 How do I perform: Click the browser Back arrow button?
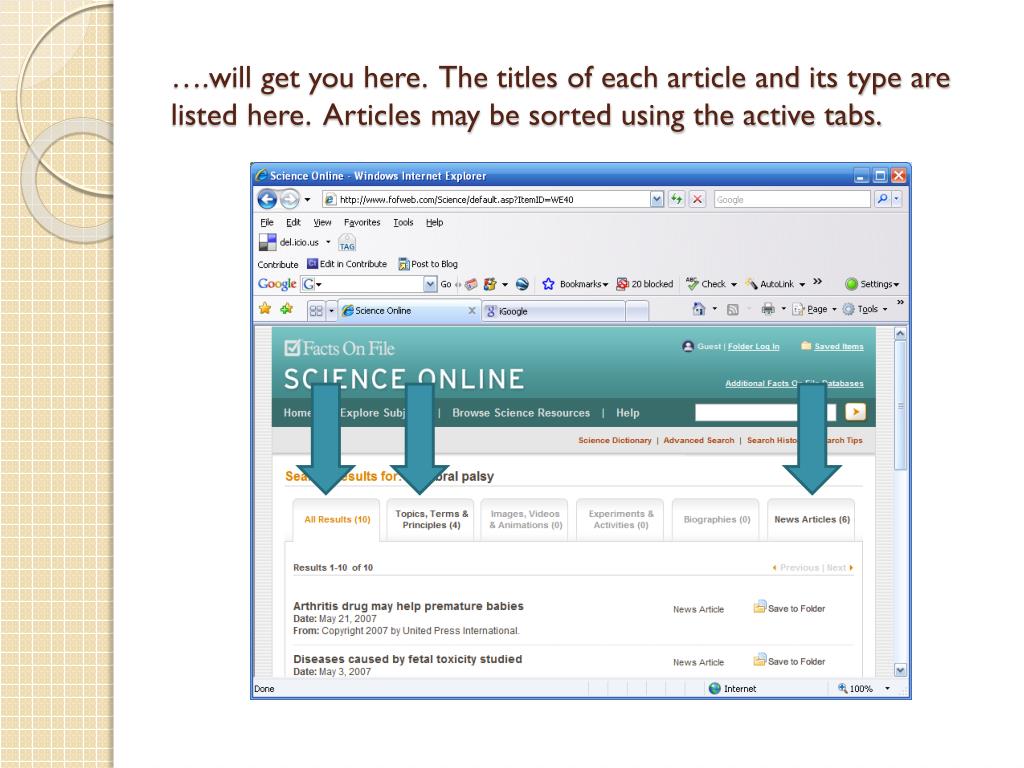pos(267,199)
